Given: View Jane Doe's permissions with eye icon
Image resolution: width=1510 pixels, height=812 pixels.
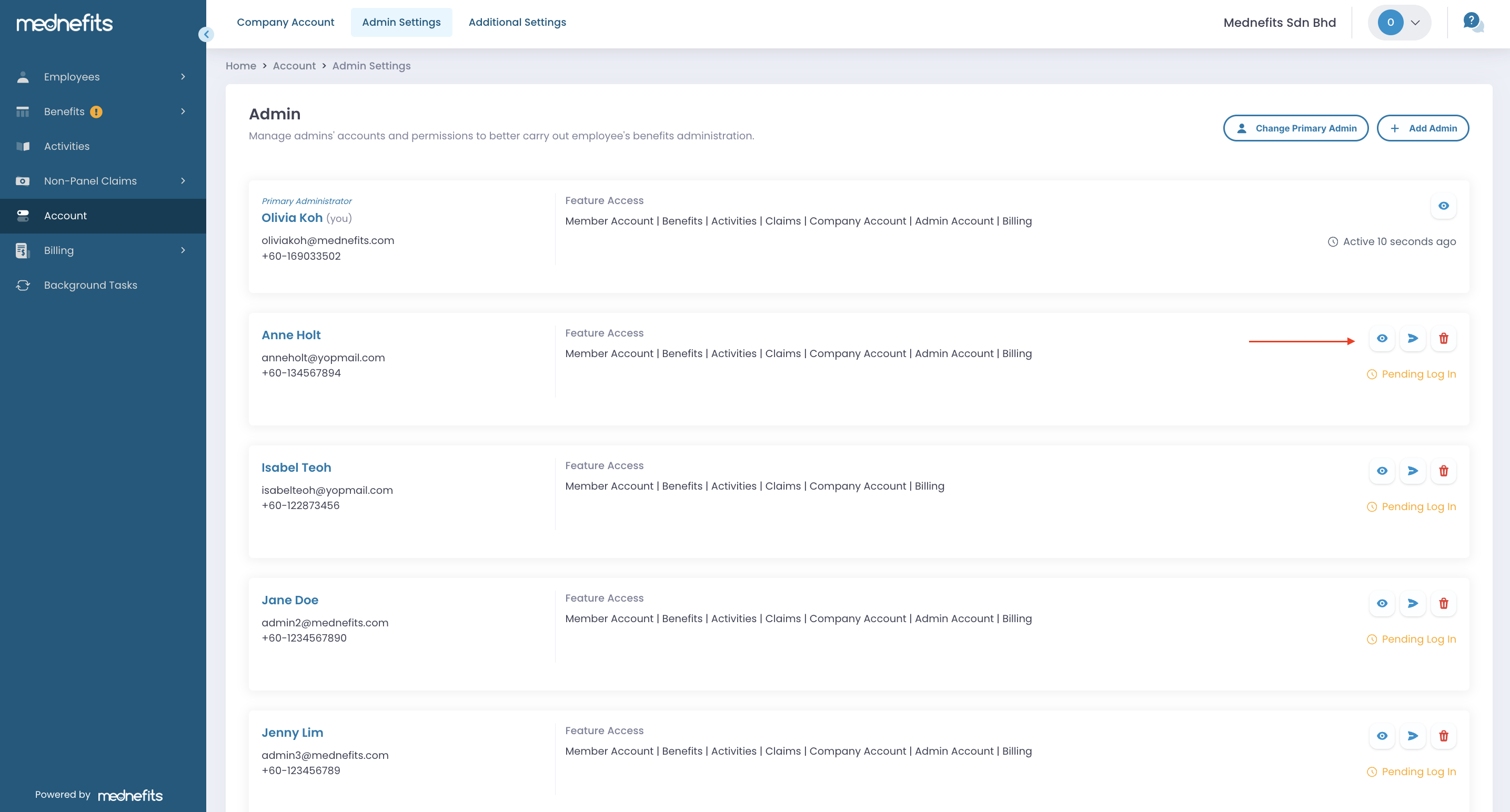Looking at the screenshot, I should point(1382,603).
